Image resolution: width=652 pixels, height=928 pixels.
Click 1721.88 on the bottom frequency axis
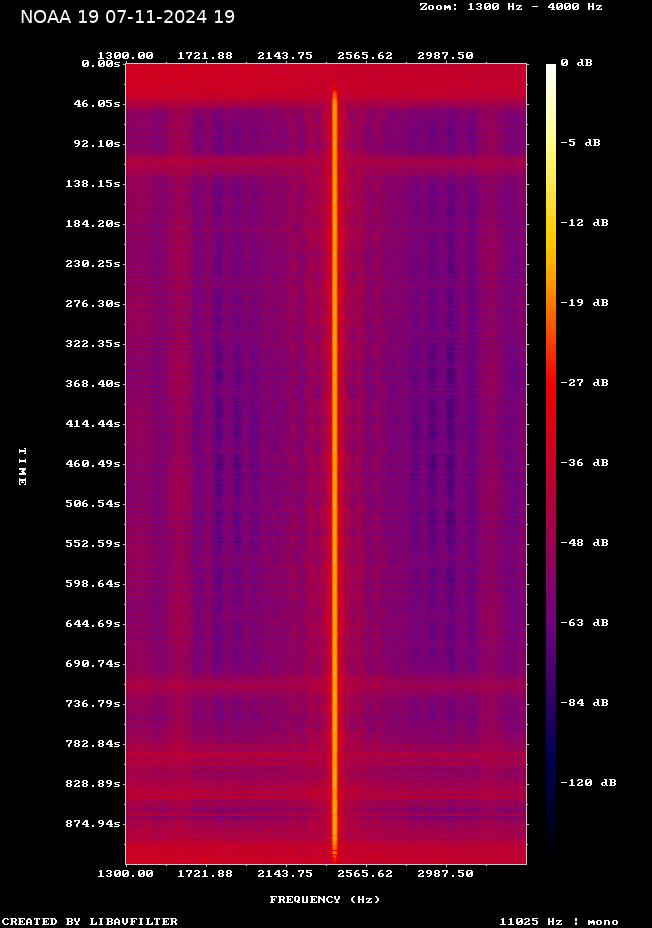point(205,873)
